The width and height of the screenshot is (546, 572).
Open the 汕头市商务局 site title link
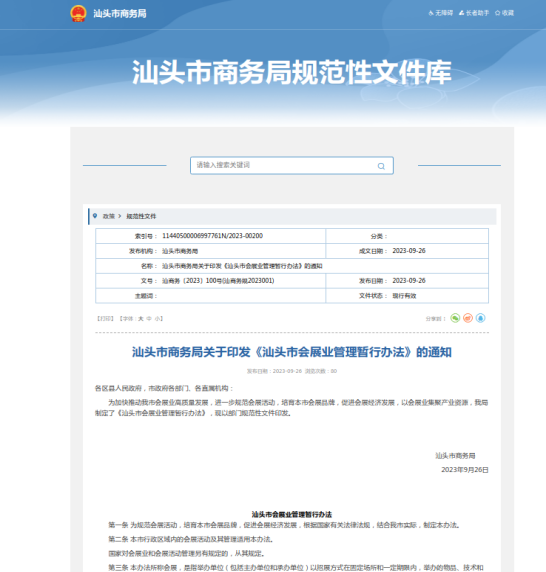click(x=120, y=13)
